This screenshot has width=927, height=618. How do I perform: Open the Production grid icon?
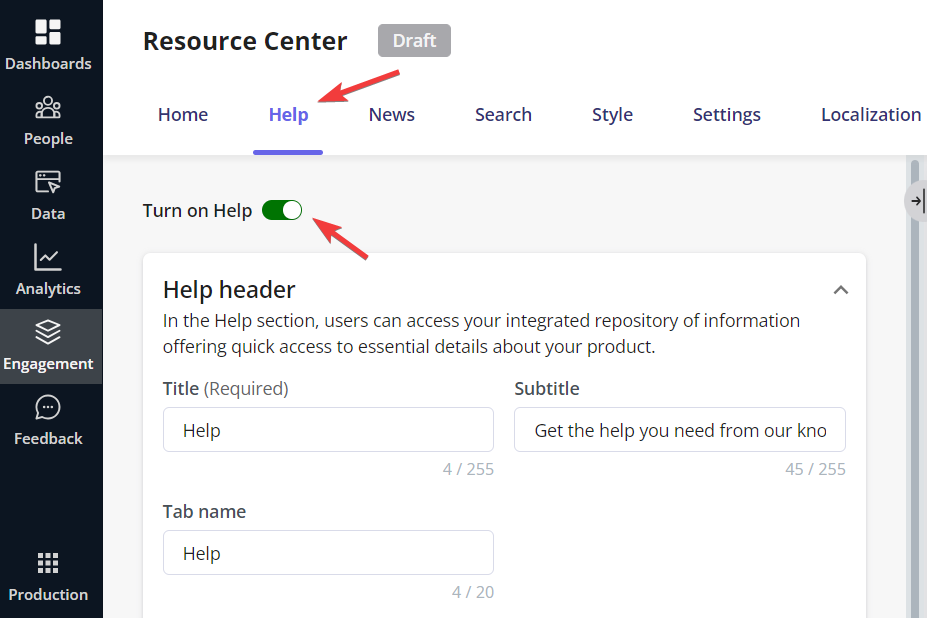tap(48, 563)
